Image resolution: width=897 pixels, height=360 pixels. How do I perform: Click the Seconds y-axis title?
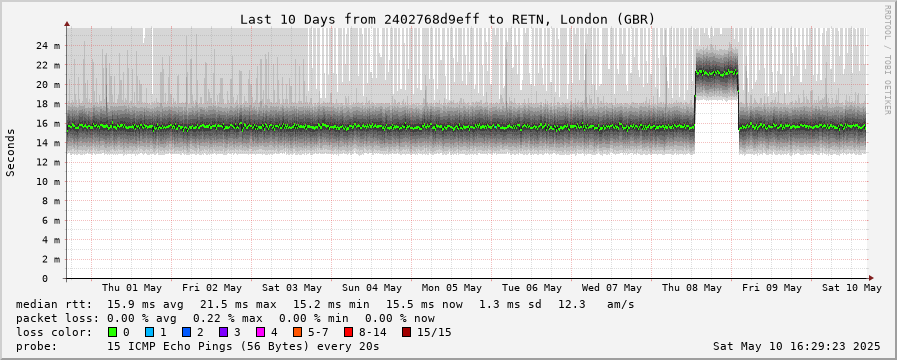point(10,152)
